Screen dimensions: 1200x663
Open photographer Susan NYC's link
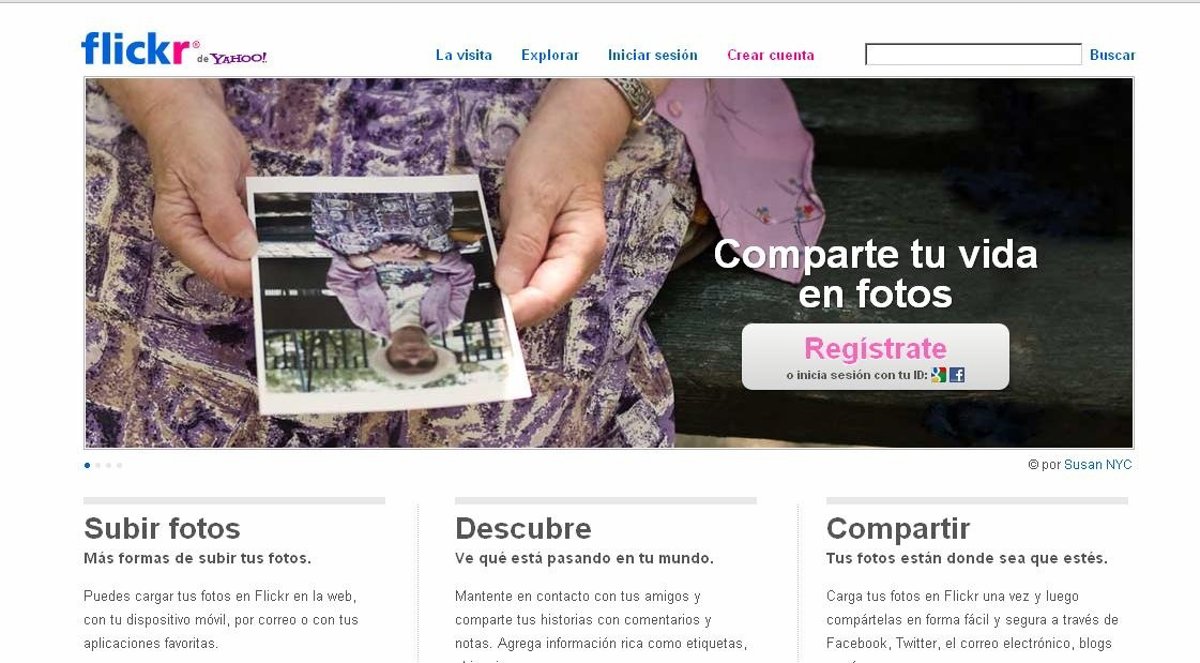click(x=1098, y=465)
